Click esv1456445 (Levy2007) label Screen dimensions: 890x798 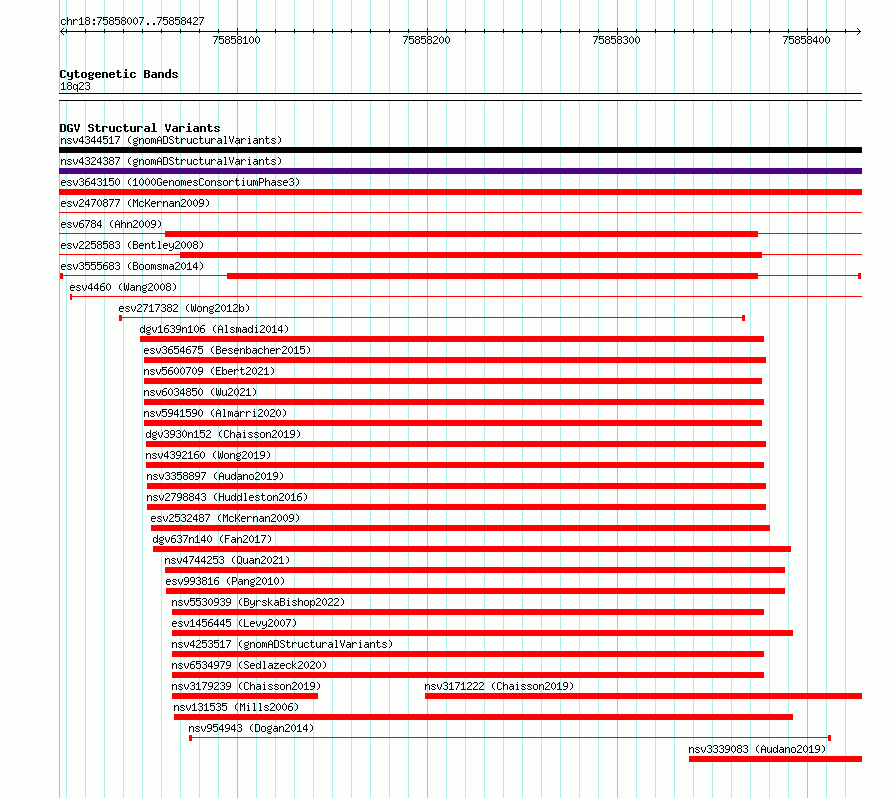coord(234,623)
